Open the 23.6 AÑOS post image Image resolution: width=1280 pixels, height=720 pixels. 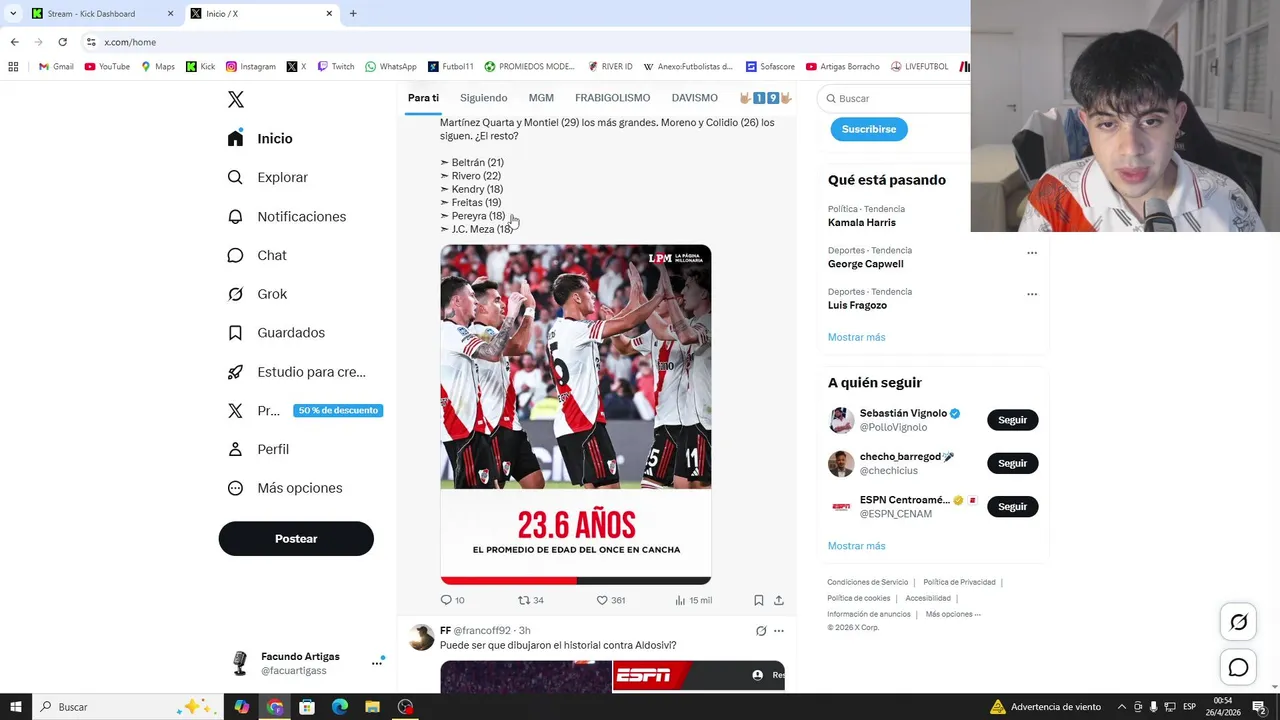576,415
